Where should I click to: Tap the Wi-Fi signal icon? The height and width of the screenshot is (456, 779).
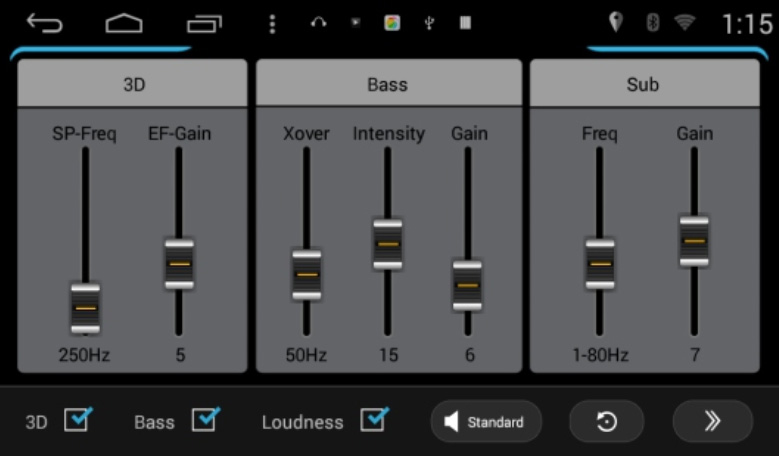(684, 23)
